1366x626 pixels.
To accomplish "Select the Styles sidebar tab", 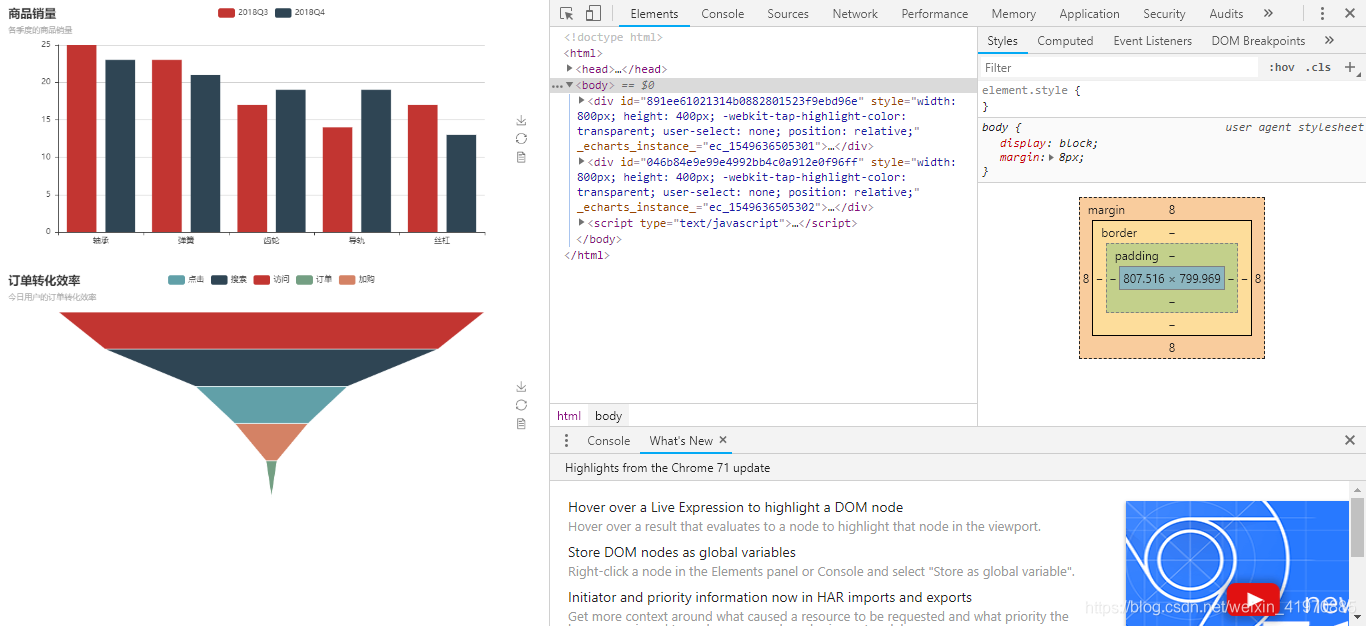I will tap(1002, 41).
